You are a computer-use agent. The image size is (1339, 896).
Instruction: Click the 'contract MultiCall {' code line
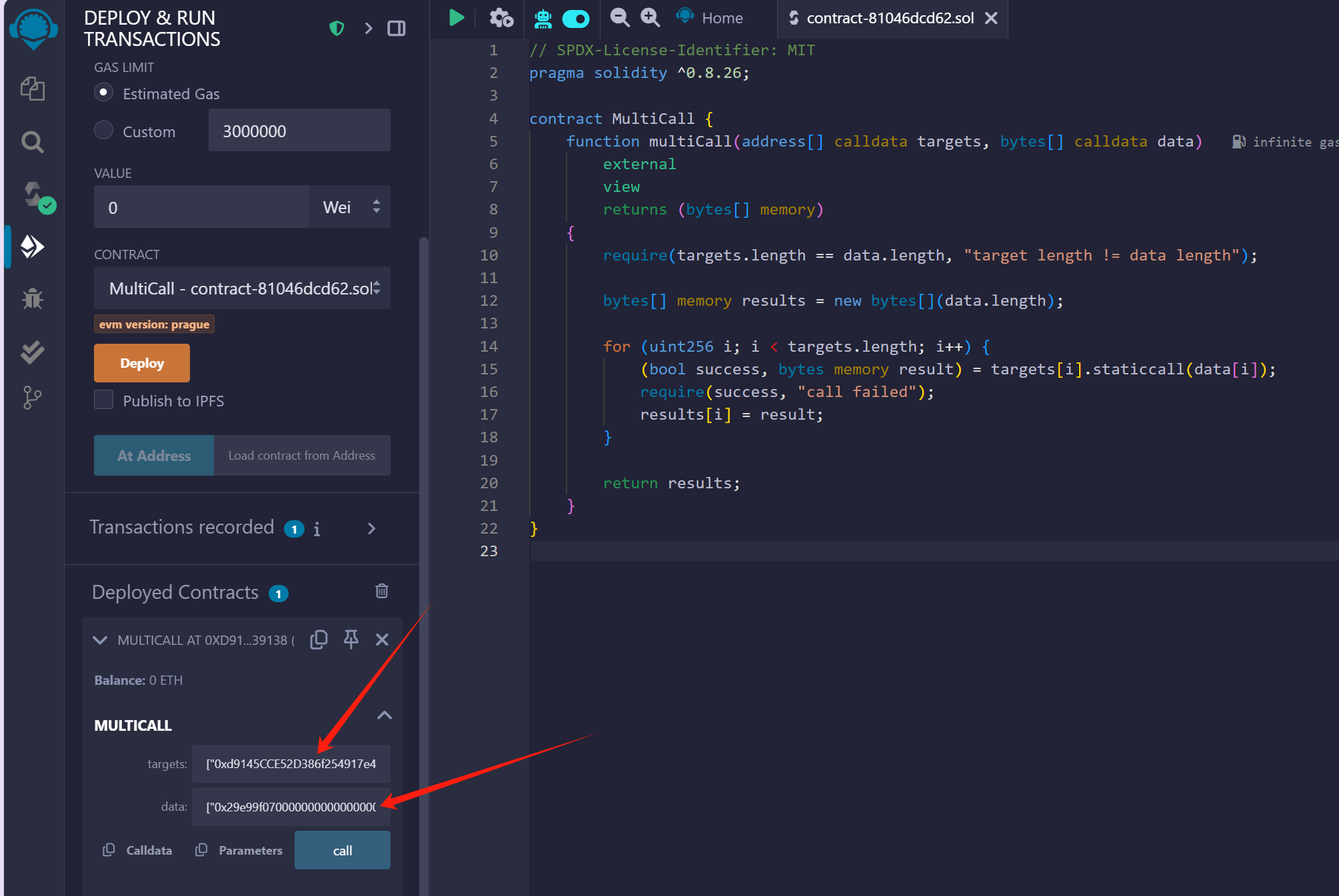pos(621,119)
